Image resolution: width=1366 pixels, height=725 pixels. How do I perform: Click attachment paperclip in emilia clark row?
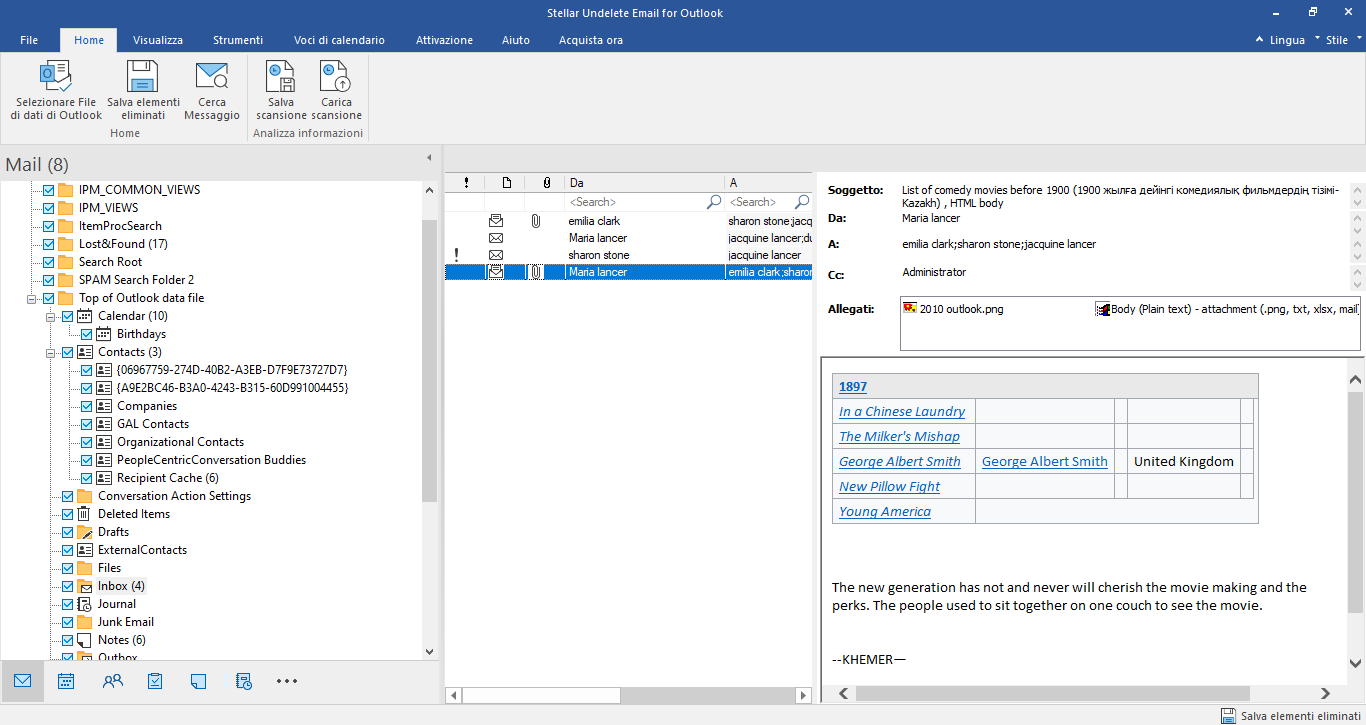(536, 221)
